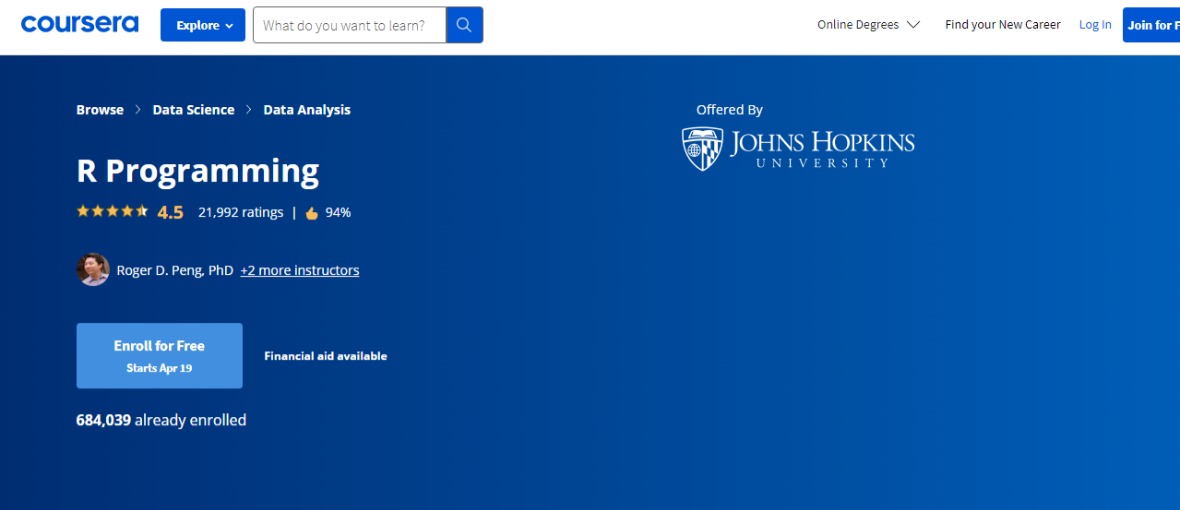Click the Johns Hopkins University logo
This screenshot has width=1180, height=510.
point(798,148)
